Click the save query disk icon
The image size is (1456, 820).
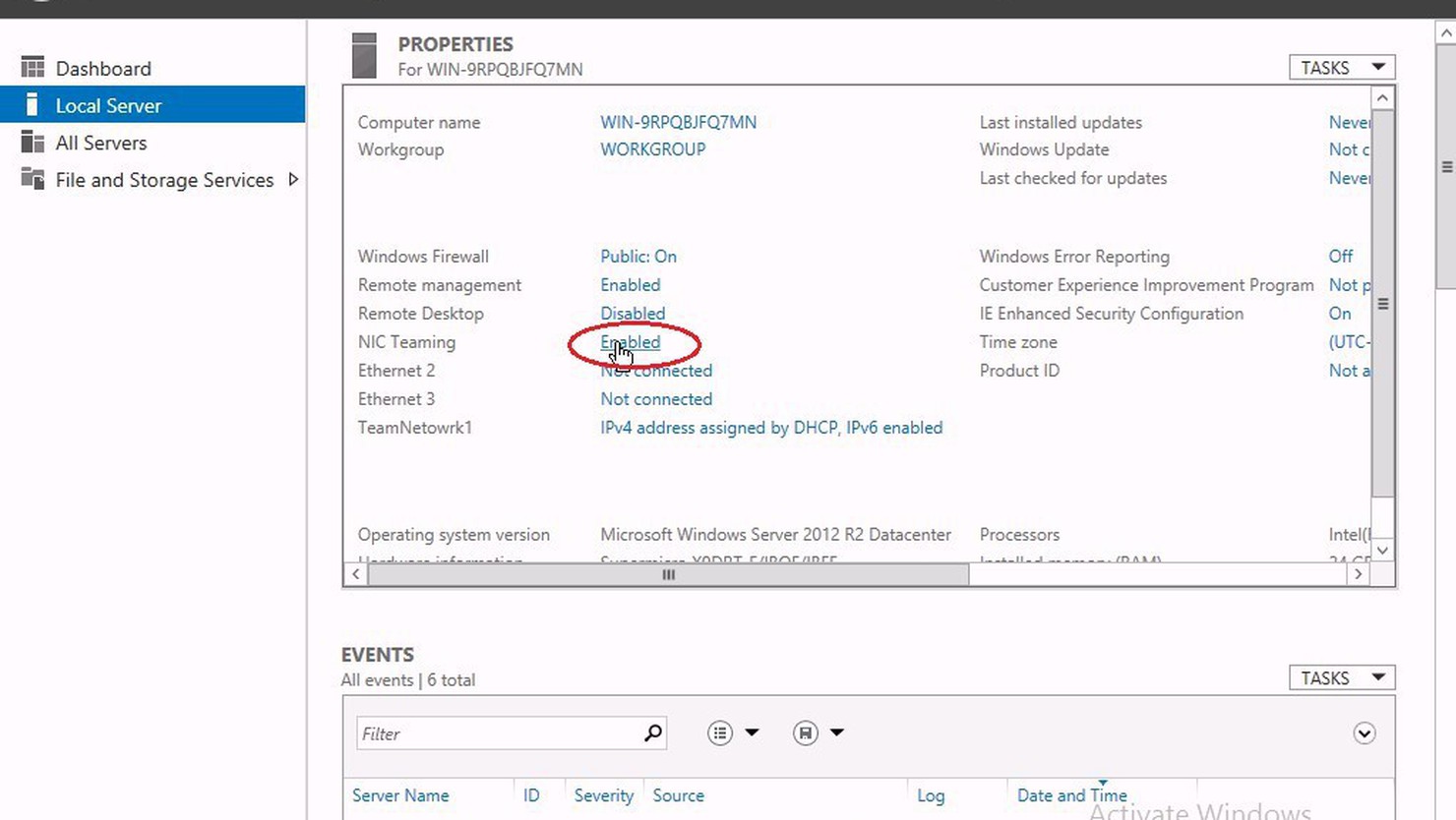[806, 732]
